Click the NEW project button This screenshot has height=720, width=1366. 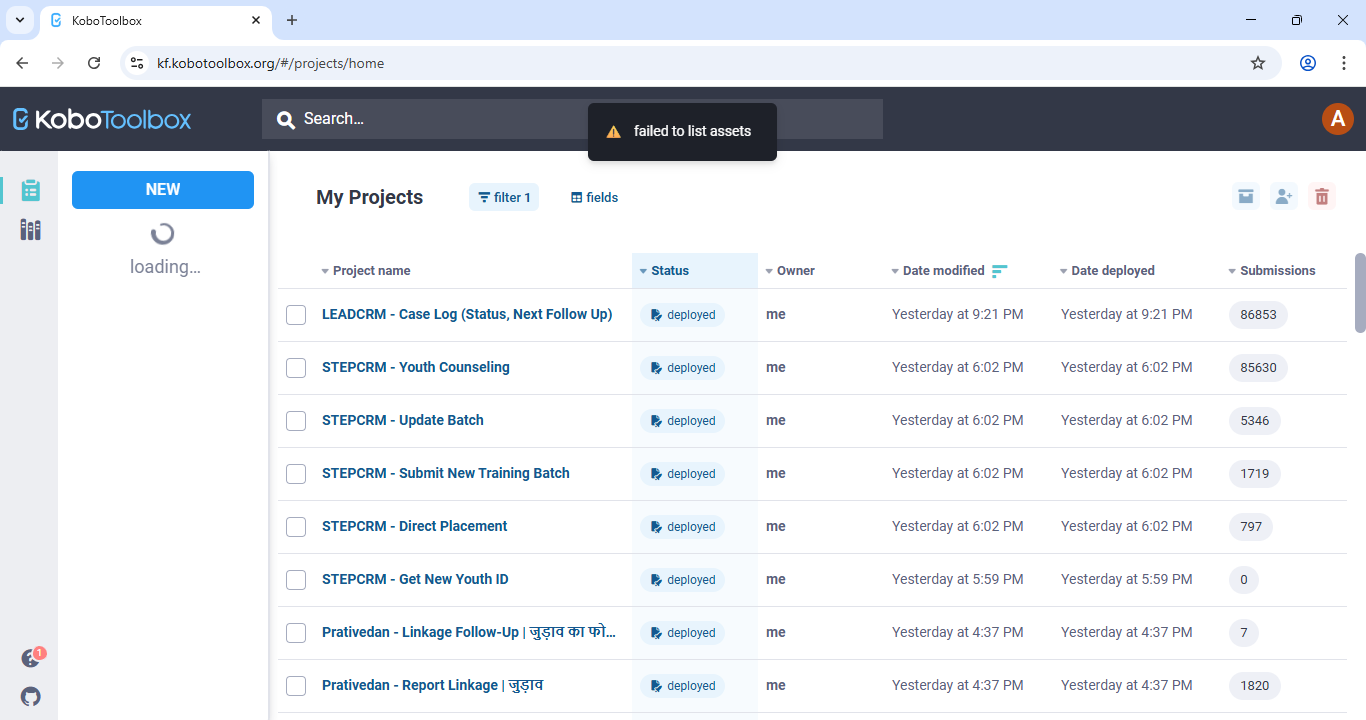[x=163, y=190]
